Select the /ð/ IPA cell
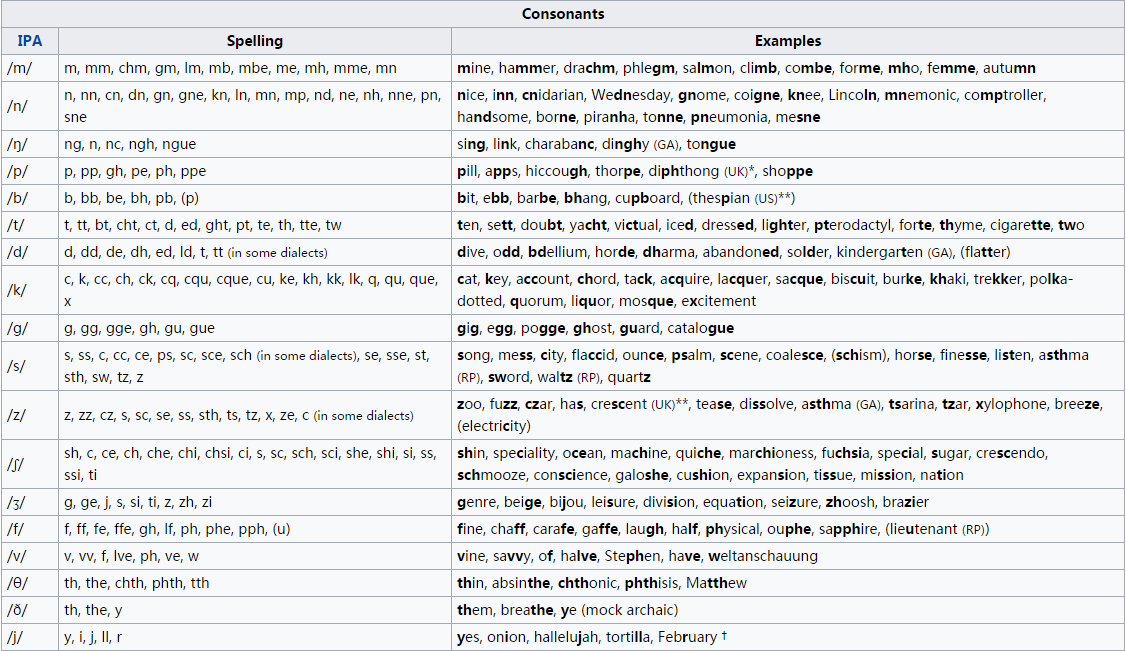 tap(29, 610)
